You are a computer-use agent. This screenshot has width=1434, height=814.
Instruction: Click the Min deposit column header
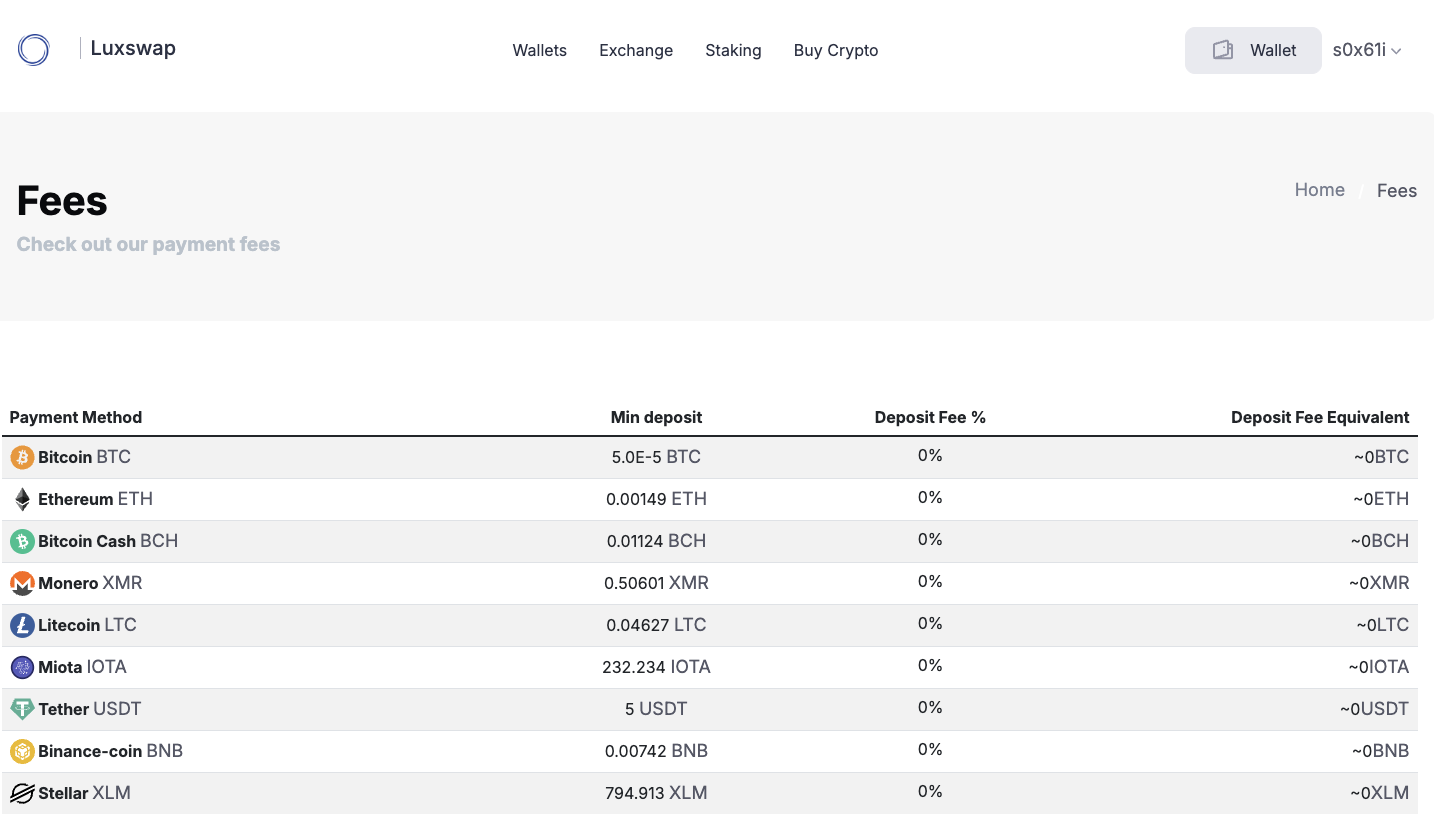pyautogui.click(x=656, y=417)
